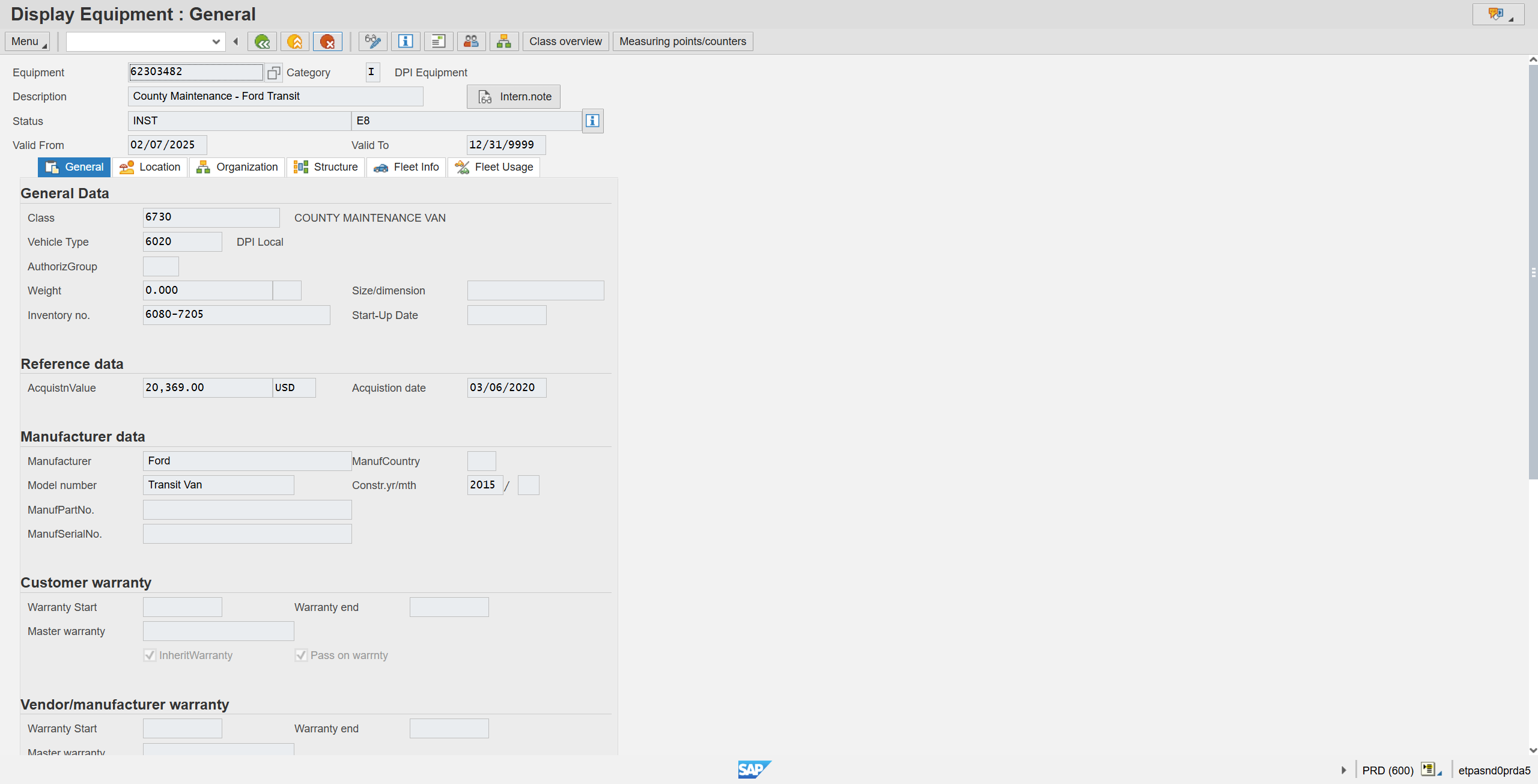The width and height of the screenshot is (1538, 784).
Task: Toggle the InheritWarranty checkbox
Action: tap(150, 655)
